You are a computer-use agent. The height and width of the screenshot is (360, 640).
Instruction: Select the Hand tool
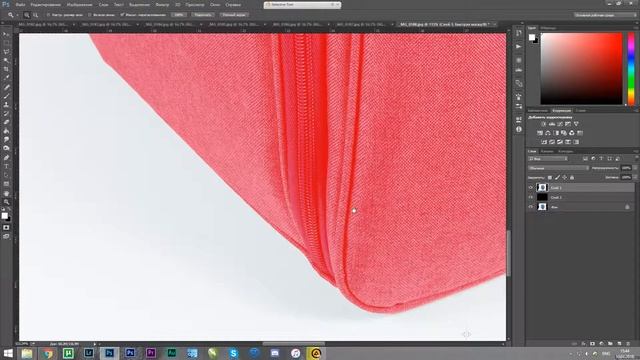(x=6, y=193)
